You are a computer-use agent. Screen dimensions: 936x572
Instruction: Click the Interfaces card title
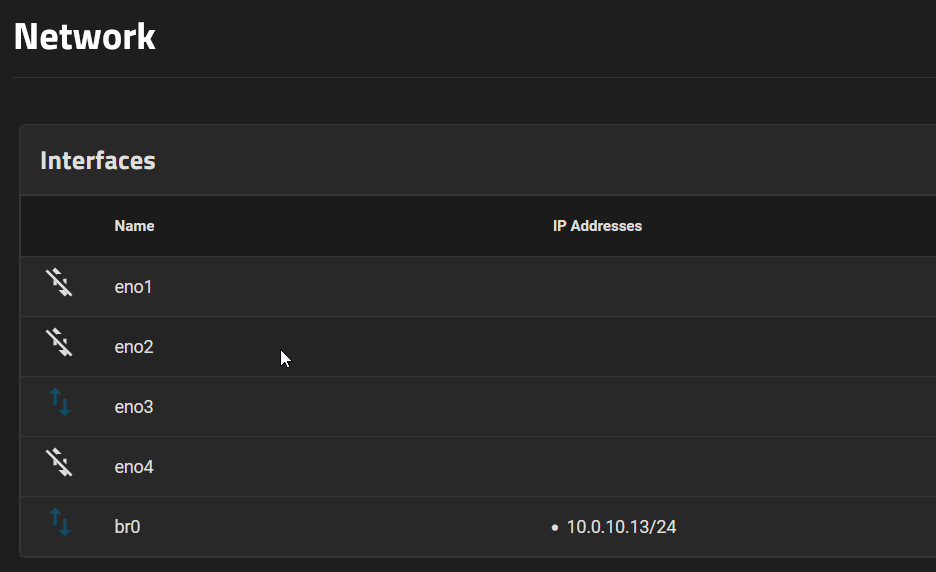point(98,160)
